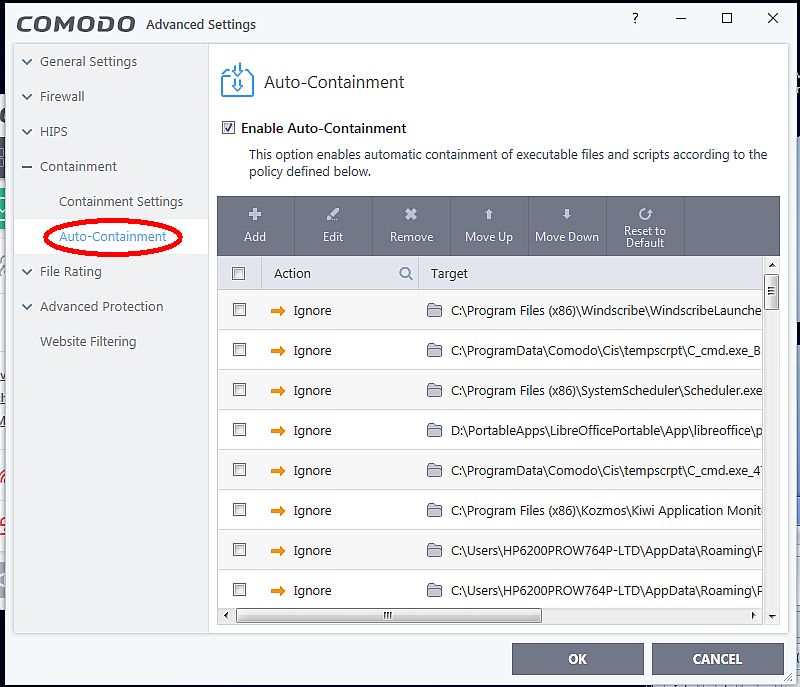Click the SystemScheduler Scheduler.exe target row
Viewport: 800px width, 687px height.
coord(606,390)
